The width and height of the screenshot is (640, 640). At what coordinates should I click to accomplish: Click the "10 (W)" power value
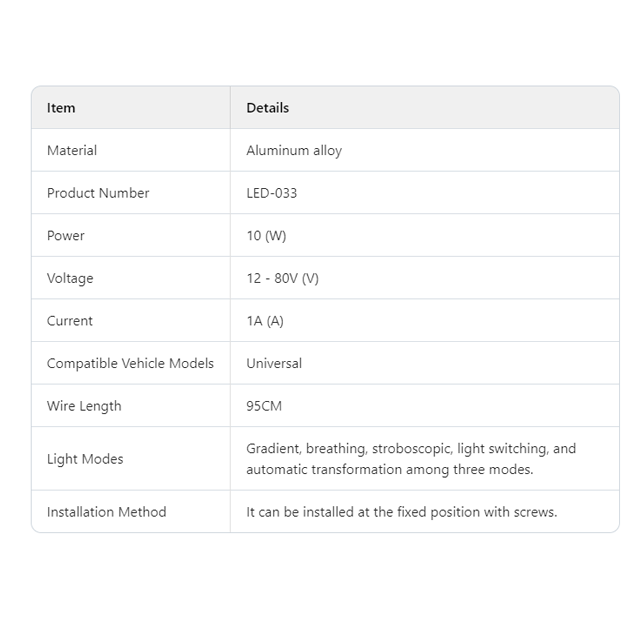(267, 236)
